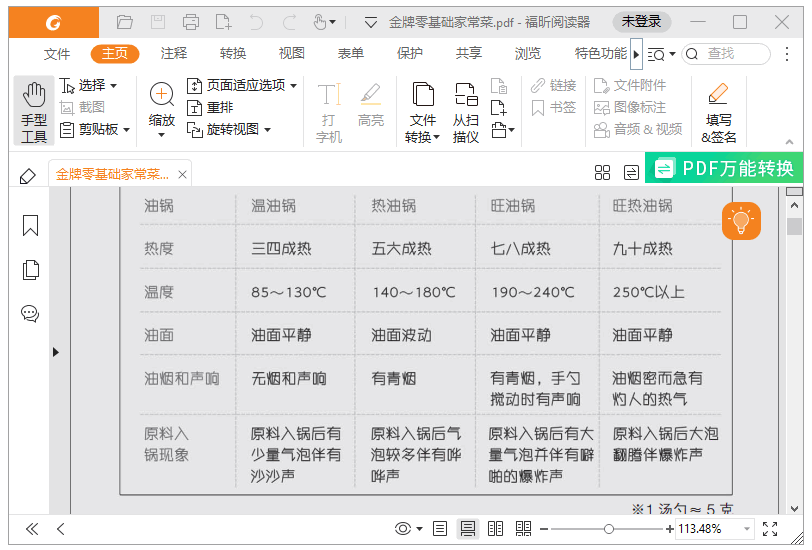
Task: Go to first page double-arrow button
Action: tap(32, 529)
